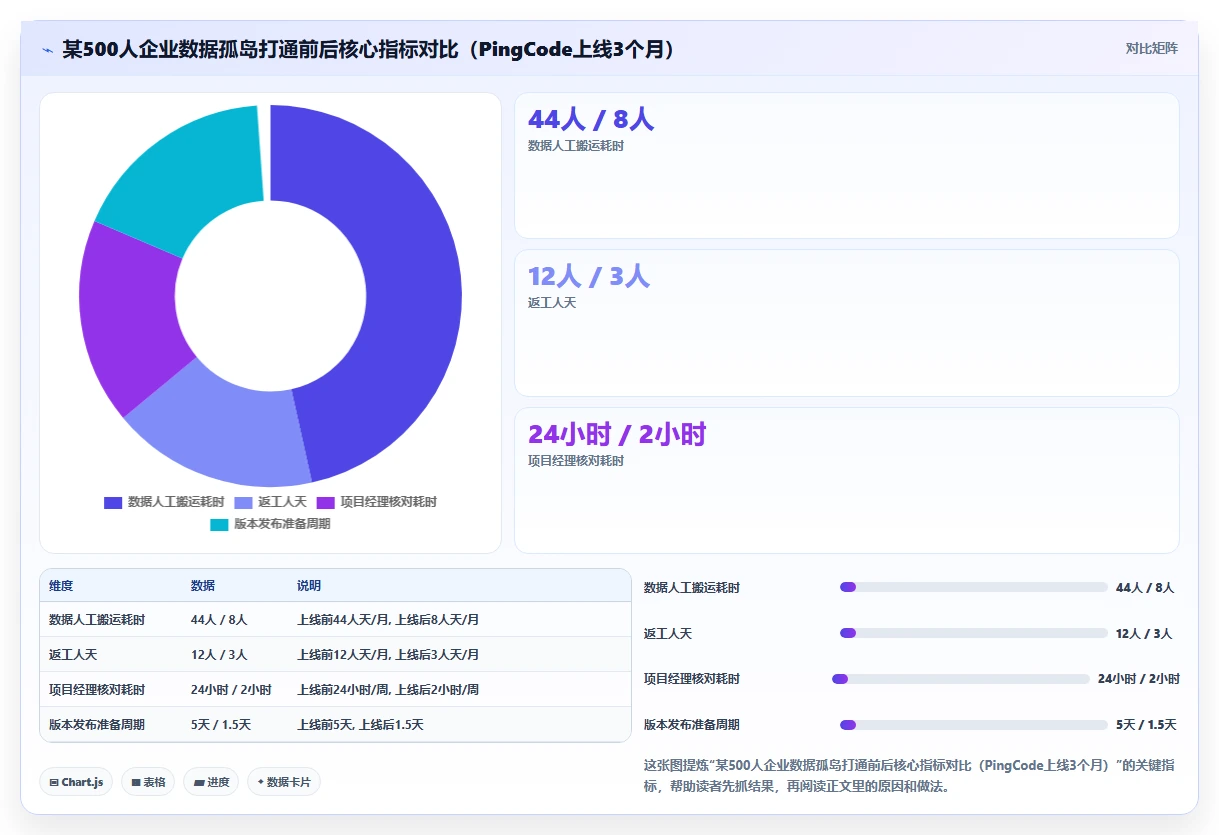Image resolution: width=1219 pixels, height=835 pixels.
Task: Click the 表格 tag chip
Action: point(148,782)
